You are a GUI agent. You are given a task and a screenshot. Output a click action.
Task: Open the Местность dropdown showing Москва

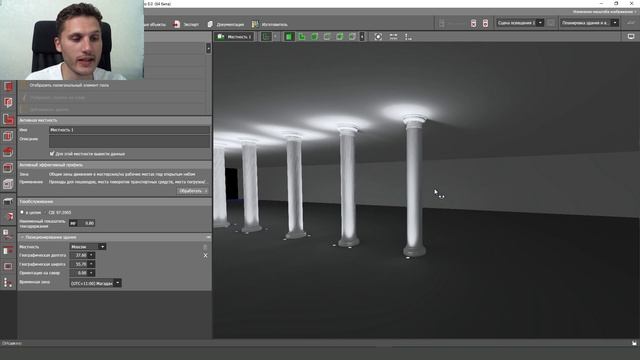coord(87,247)
